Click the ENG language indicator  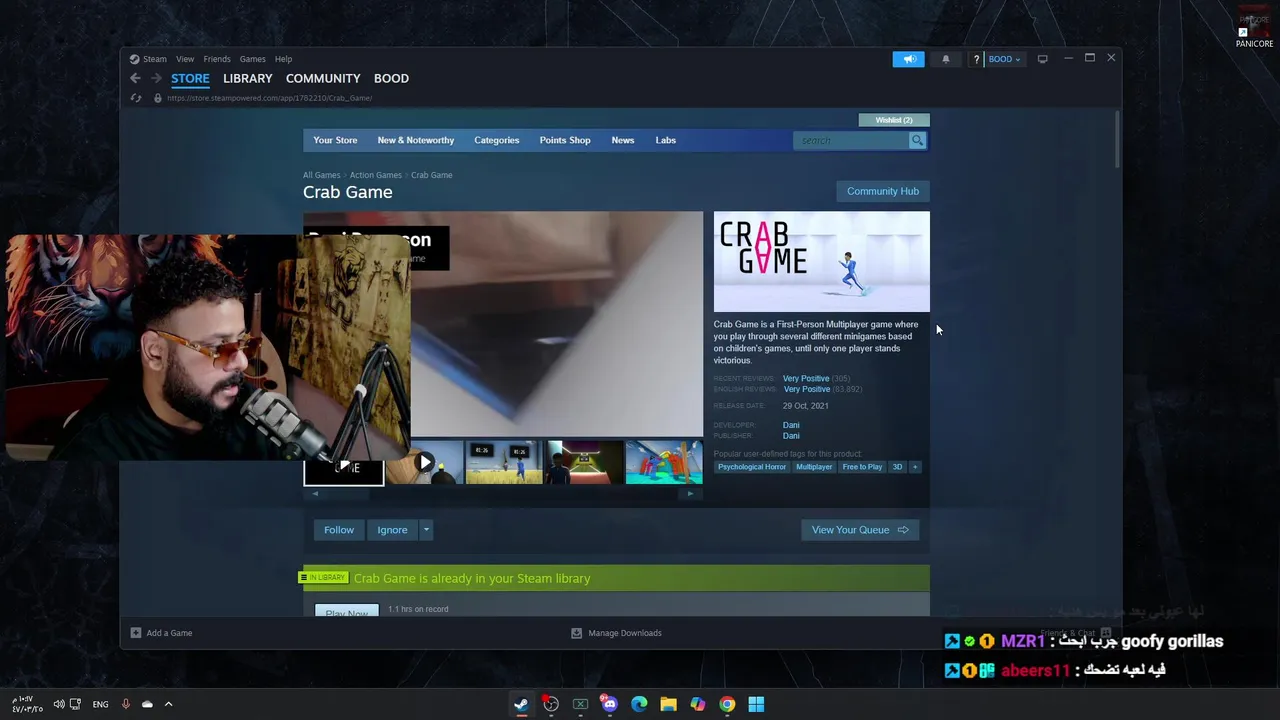point(100,704)
